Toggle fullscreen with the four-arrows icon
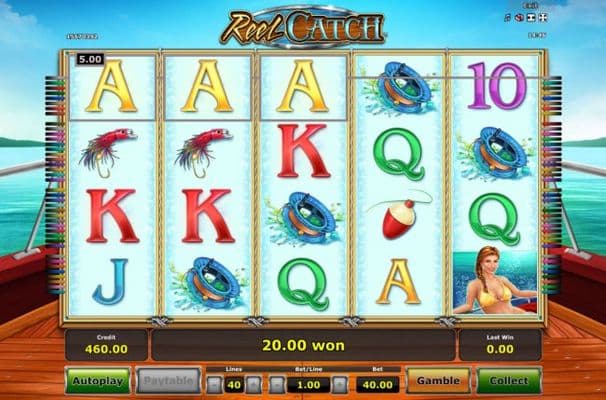This screenshot has height=400, width=606. 543,17
